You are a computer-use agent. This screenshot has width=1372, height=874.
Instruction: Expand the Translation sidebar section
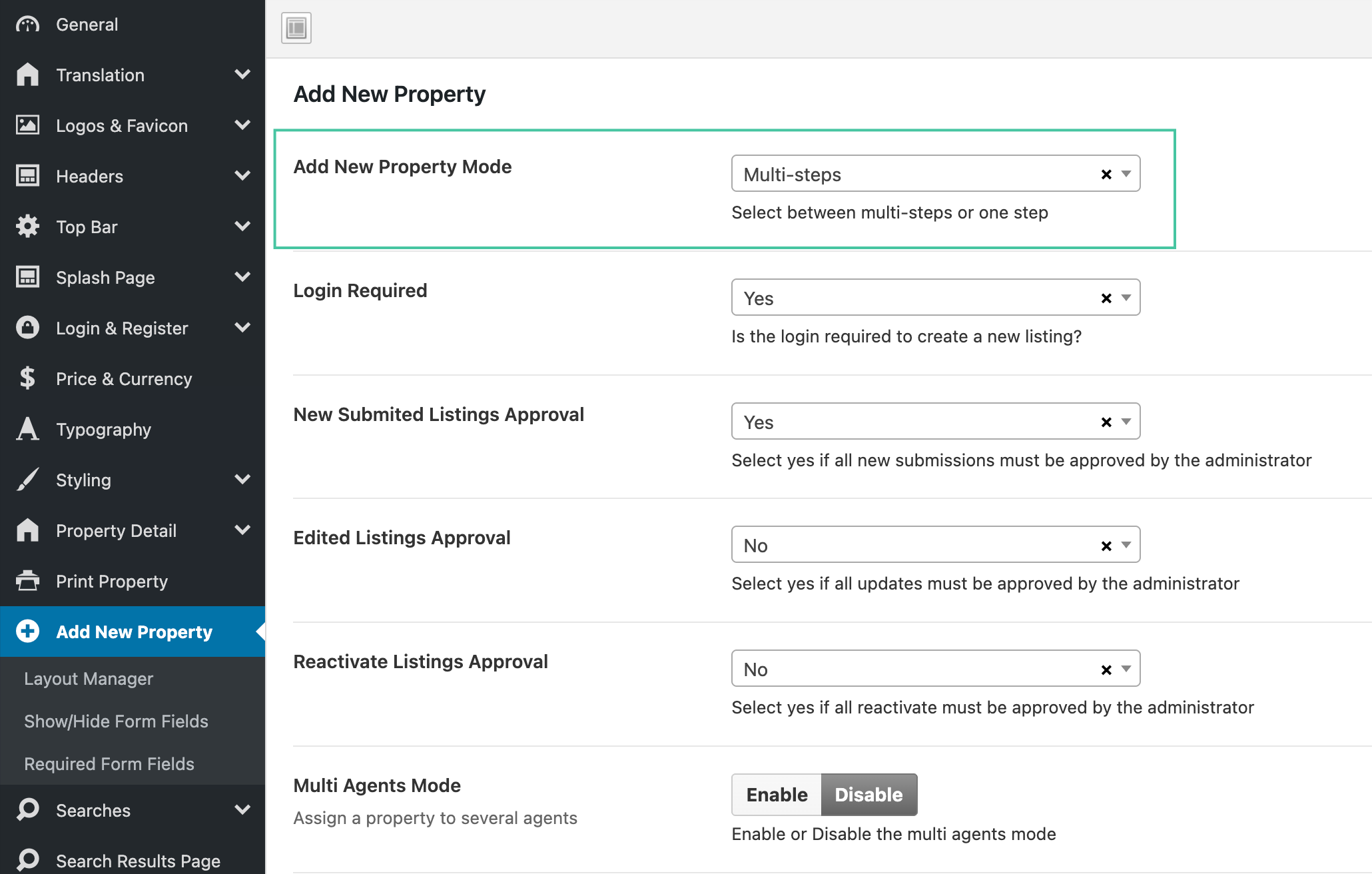click(x=242, y=75)
